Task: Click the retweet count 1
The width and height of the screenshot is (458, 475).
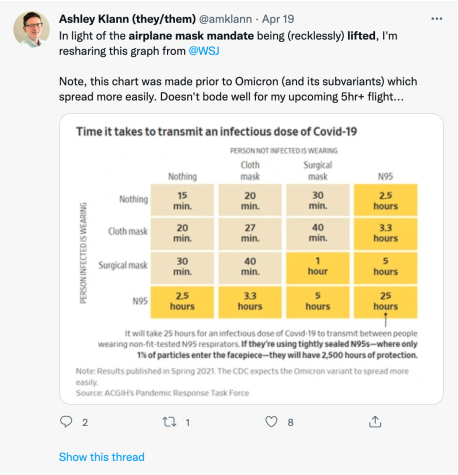Action: click(x=188, y=423)
